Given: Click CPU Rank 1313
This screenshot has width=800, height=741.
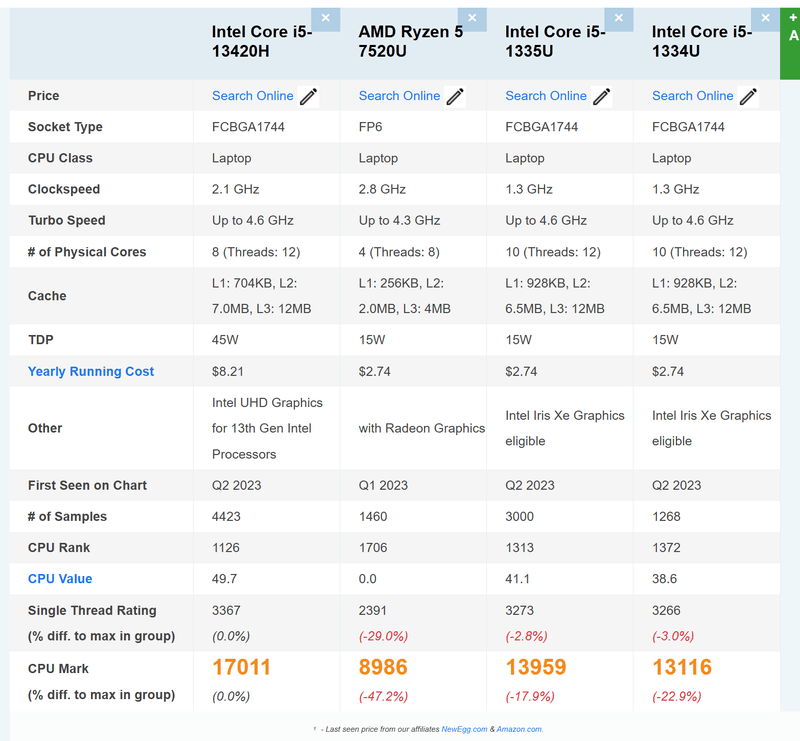Looking at the screenshot, I should (x=519, y=548).
